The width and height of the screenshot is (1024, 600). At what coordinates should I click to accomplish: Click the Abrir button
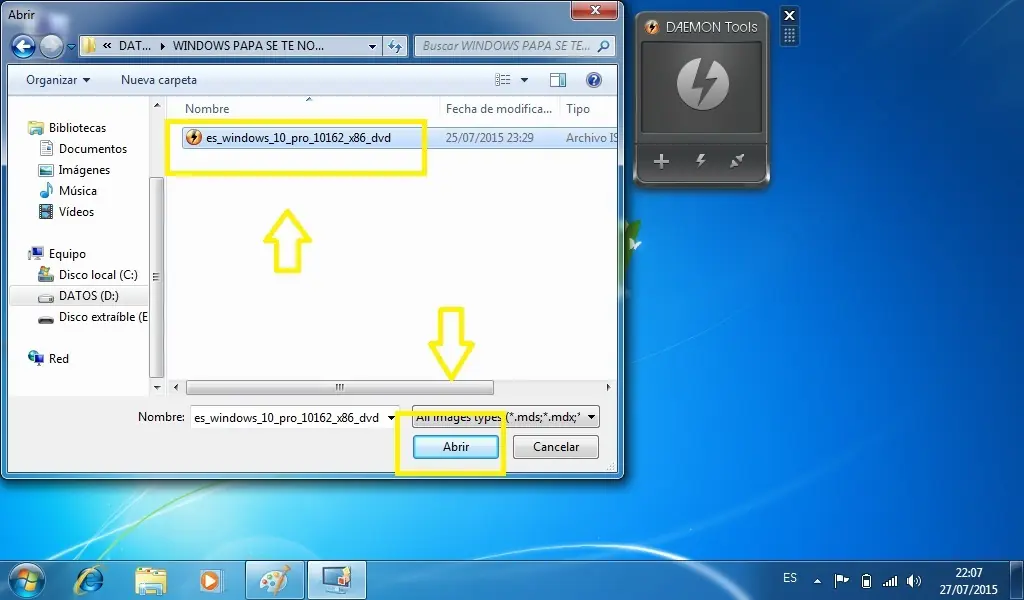(x=456, y=447)
